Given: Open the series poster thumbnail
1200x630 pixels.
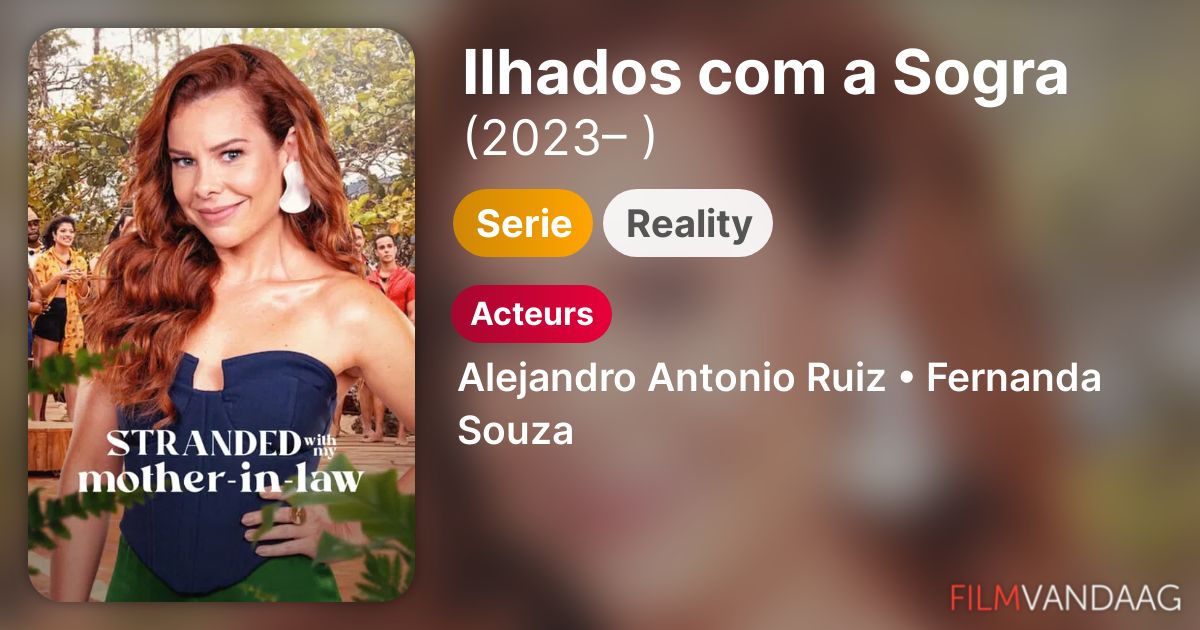Looking at the screenshot, I should (x=221, y=315).
